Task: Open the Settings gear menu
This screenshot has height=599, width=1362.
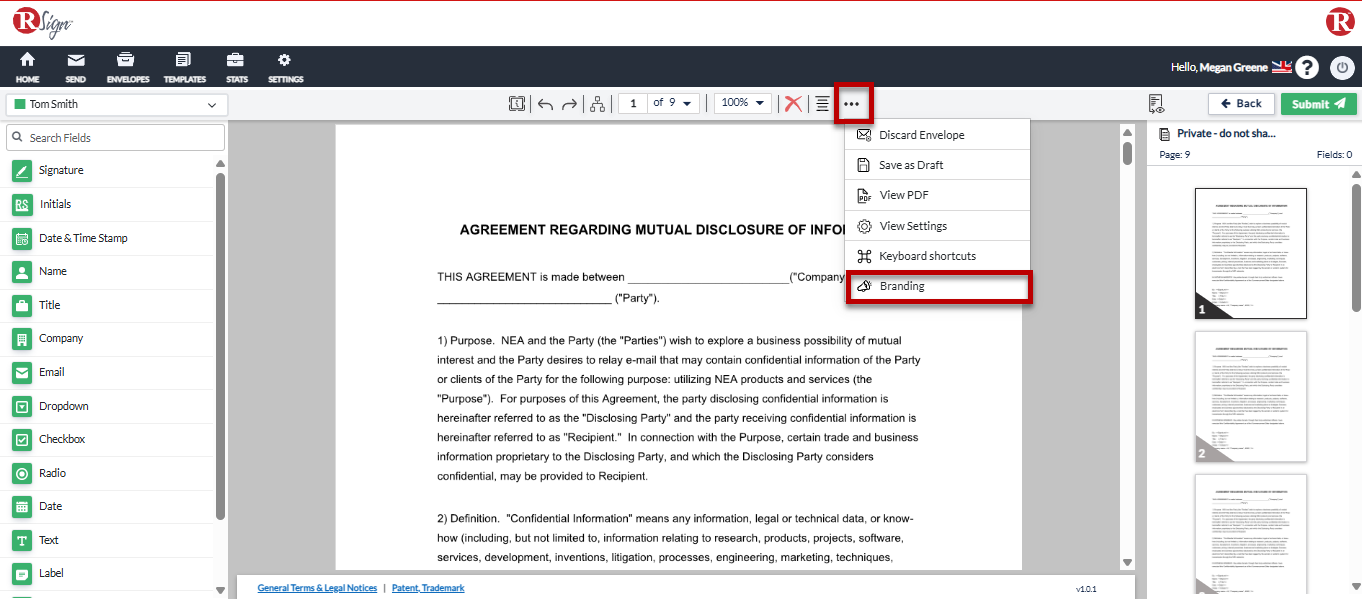Action: pyautogui.click(x=285, y=67)
